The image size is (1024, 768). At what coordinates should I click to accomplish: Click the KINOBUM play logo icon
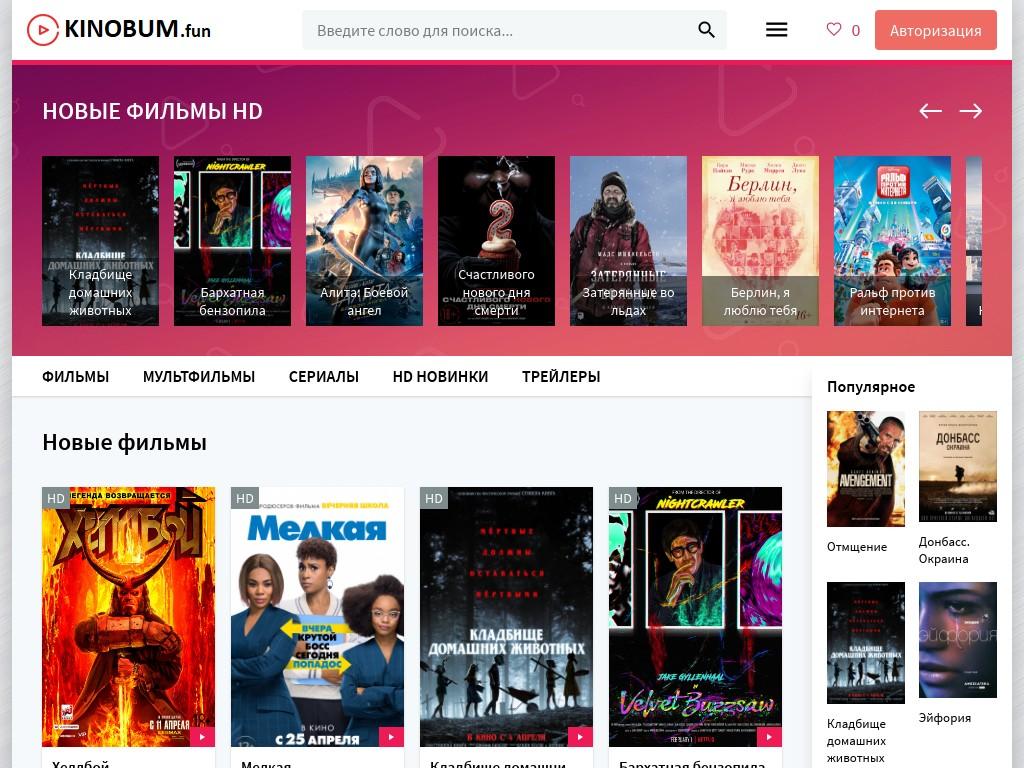click(x=42, y=30)
